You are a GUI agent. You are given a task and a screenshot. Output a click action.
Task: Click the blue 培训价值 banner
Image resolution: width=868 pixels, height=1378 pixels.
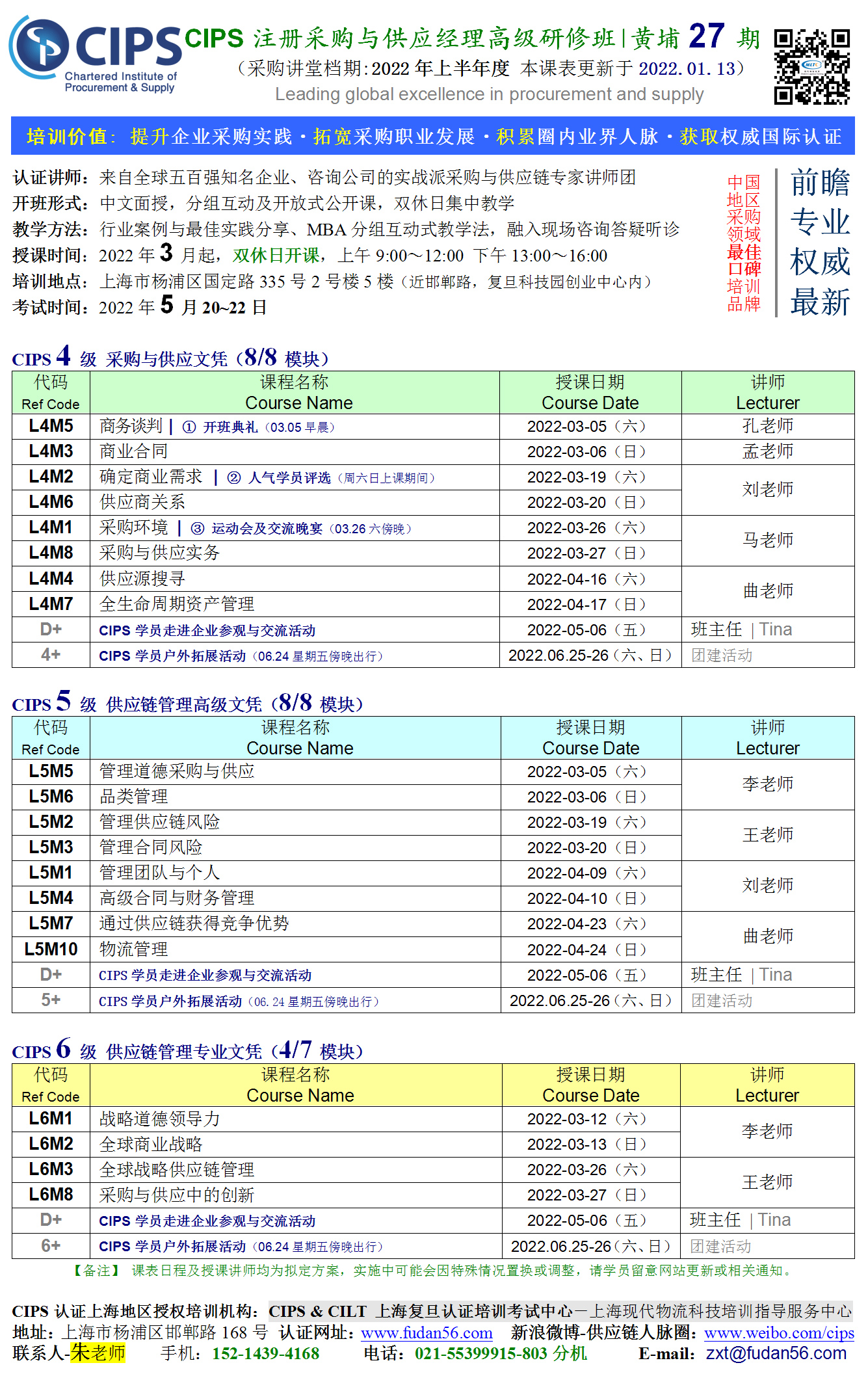(x=433, y=136)
